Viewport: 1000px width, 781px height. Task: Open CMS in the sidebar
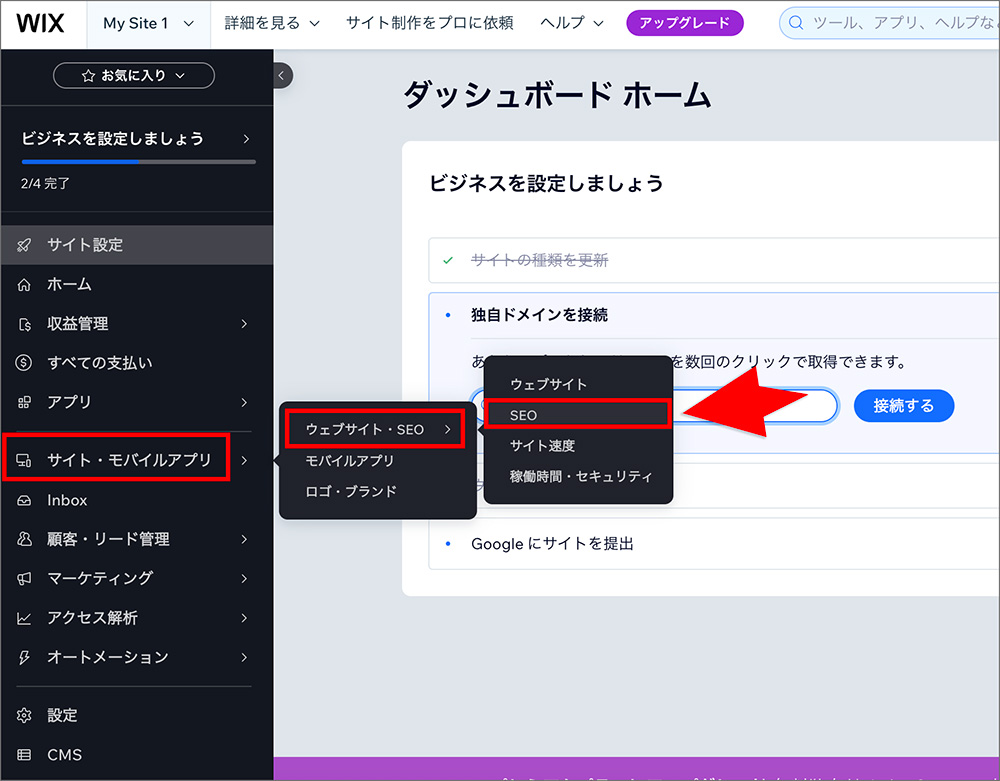[137, 755]
